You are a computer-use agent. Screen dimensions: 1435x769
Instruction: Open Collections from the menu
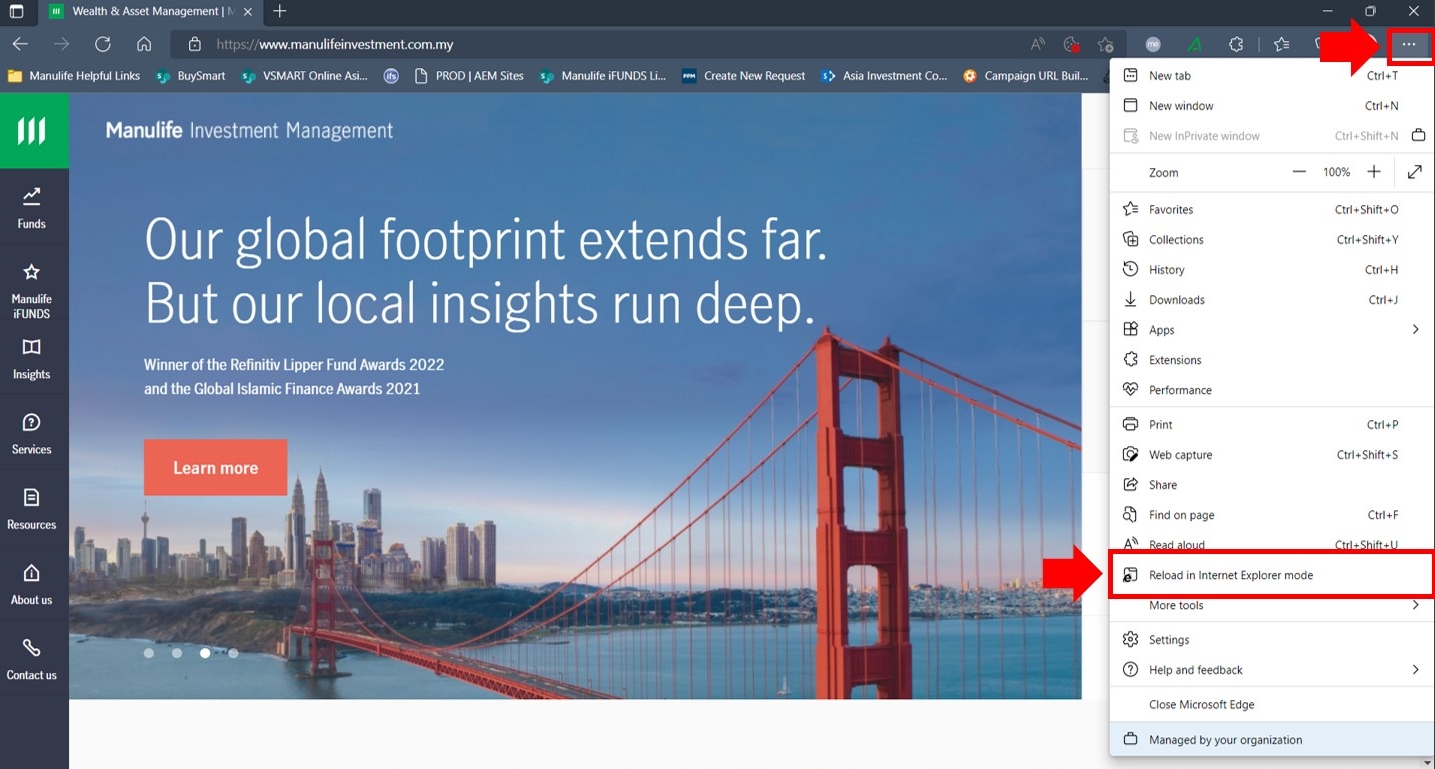click(1271, 240)
